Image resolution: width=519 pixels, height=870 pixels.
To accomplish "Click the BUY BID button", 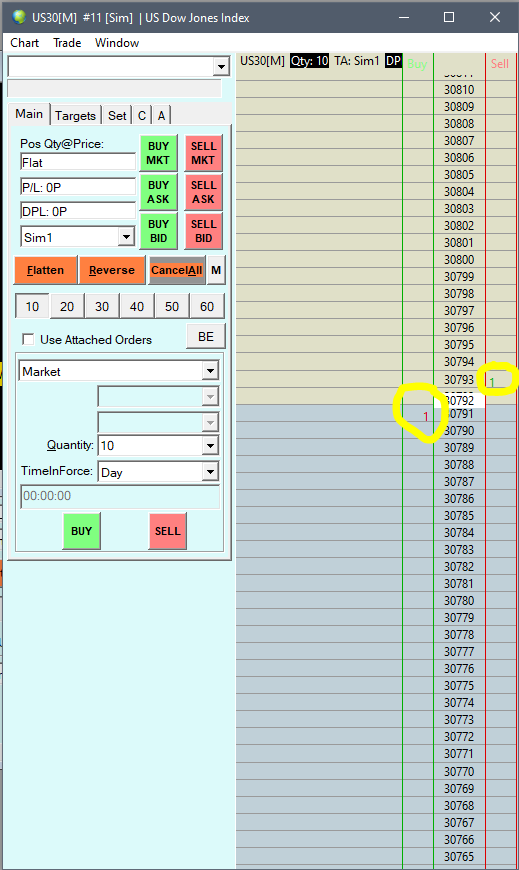I will 158,231.
